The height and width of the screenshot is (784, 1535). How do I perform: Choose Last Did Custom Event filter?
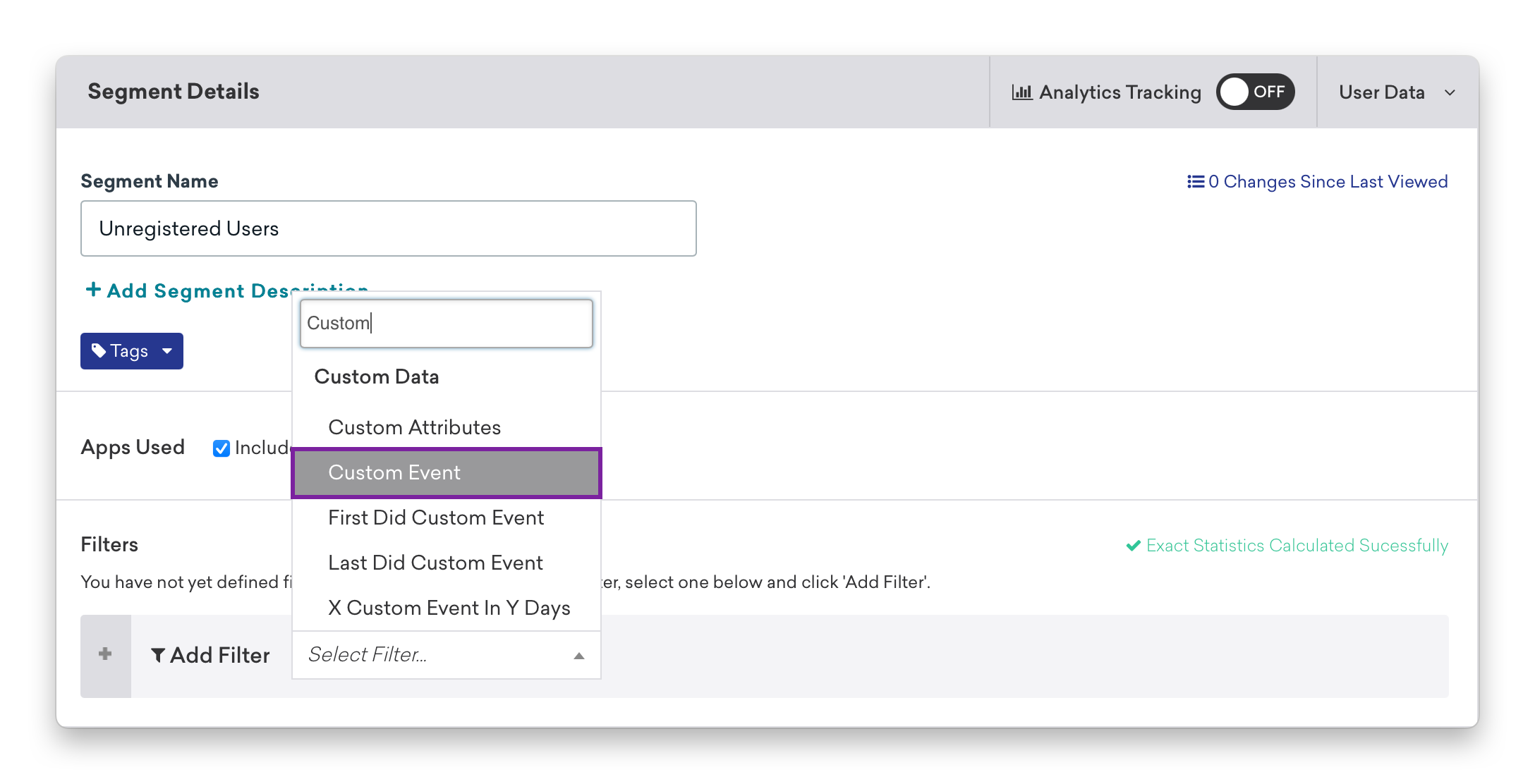pyautogui.click(x=447, y=563)
